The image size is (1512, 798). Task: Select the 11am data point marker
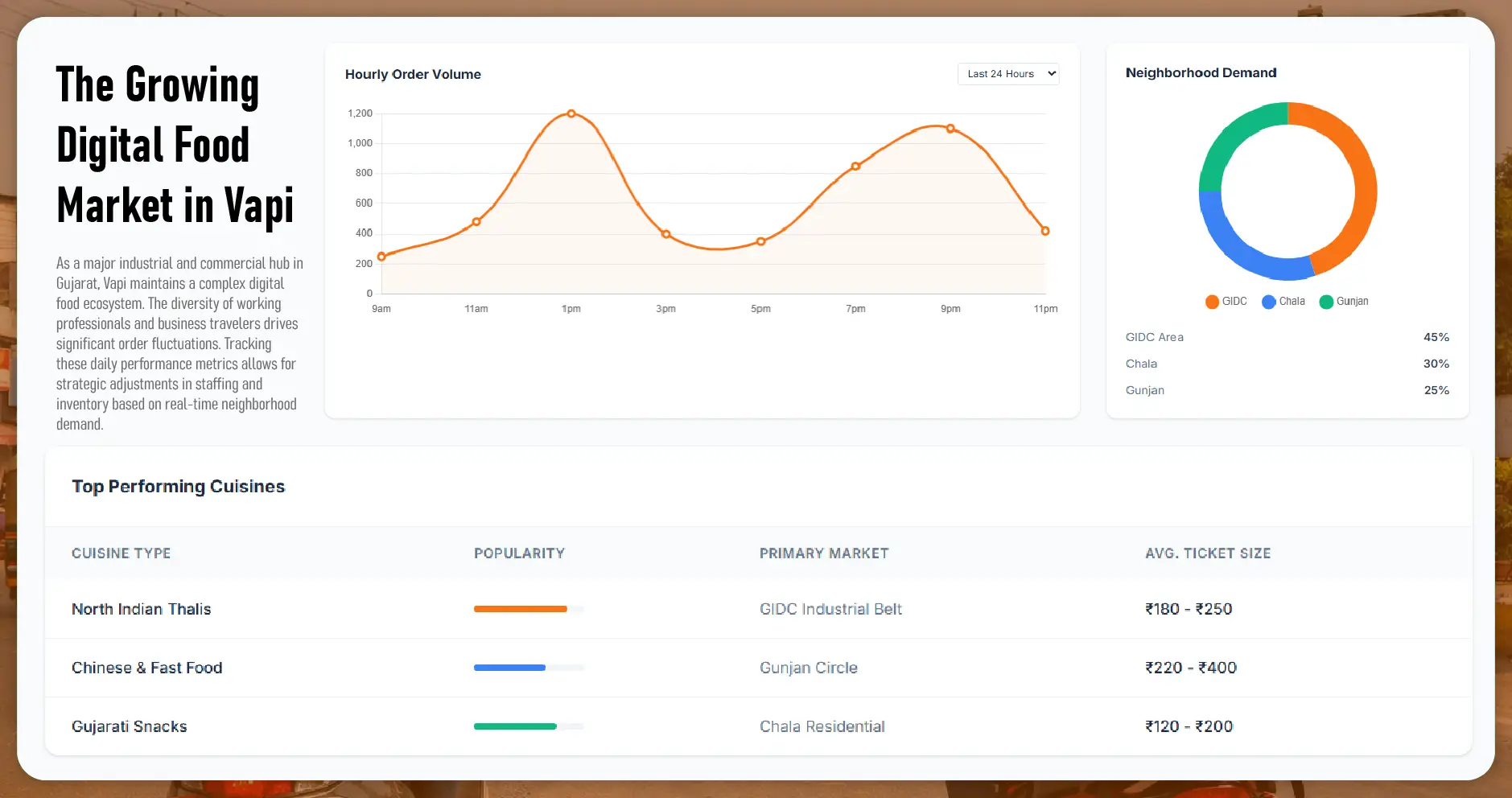pos(476,221)
